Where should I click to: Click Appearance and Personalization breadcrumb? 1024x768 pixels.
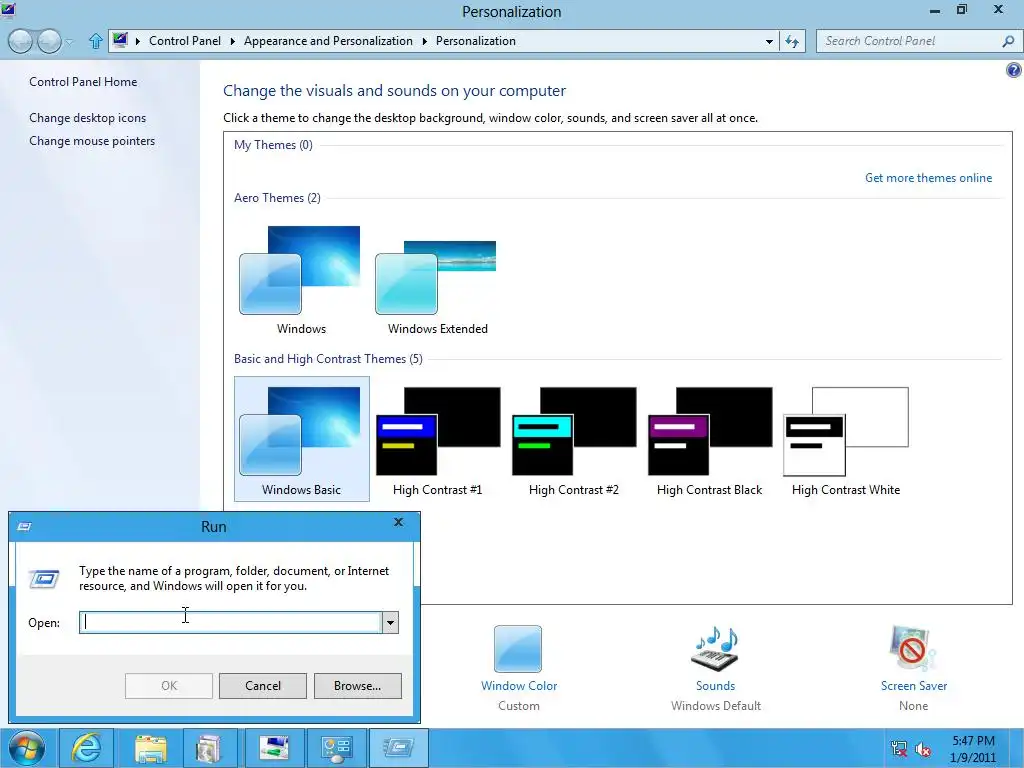click(328, 40)
